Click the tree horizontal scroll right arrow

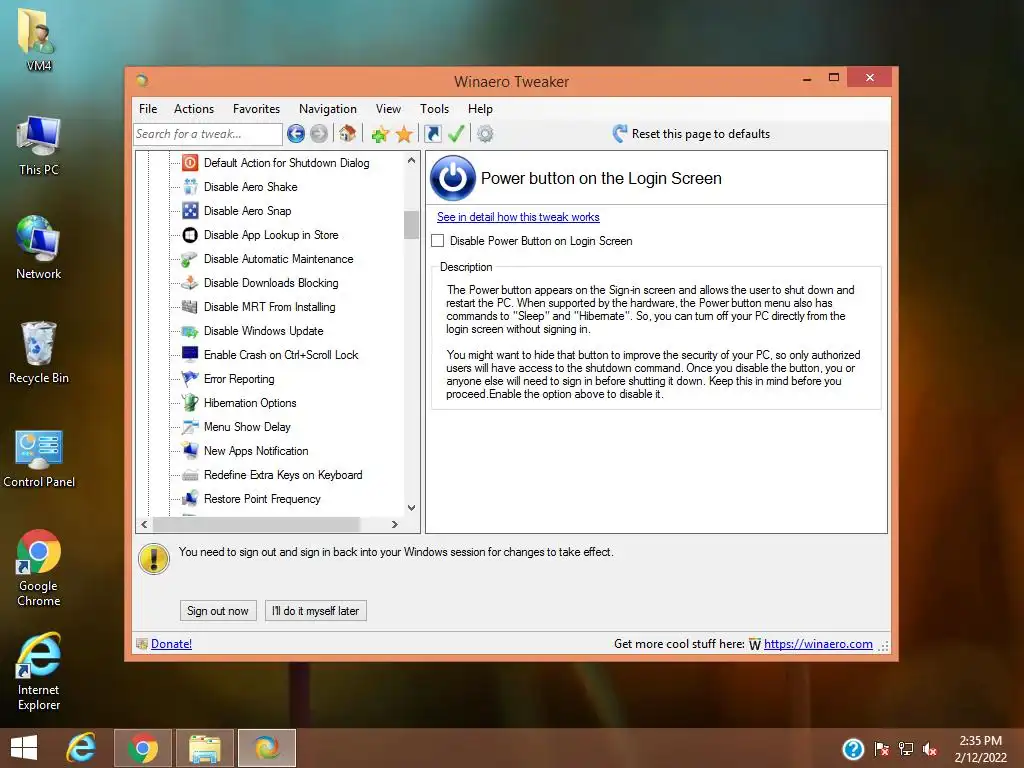[x=394, y=524]
